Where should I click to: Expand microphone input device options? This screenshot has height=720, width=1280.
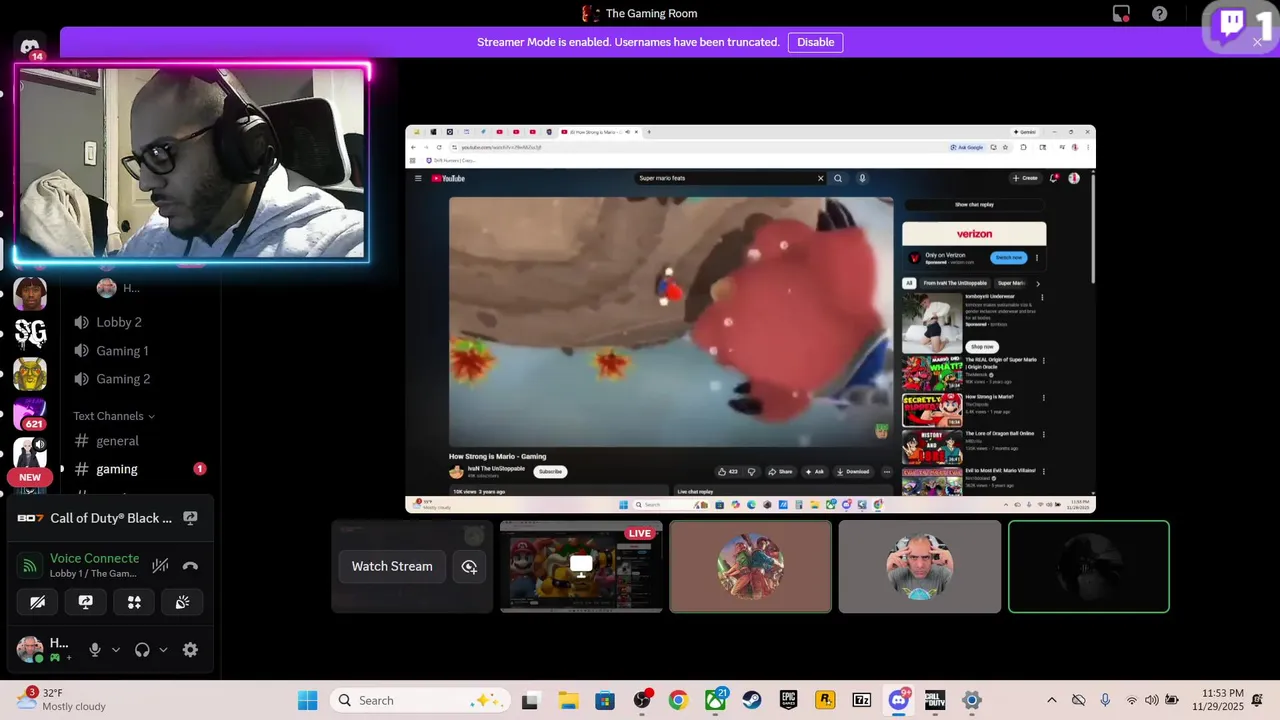(116, 650)
